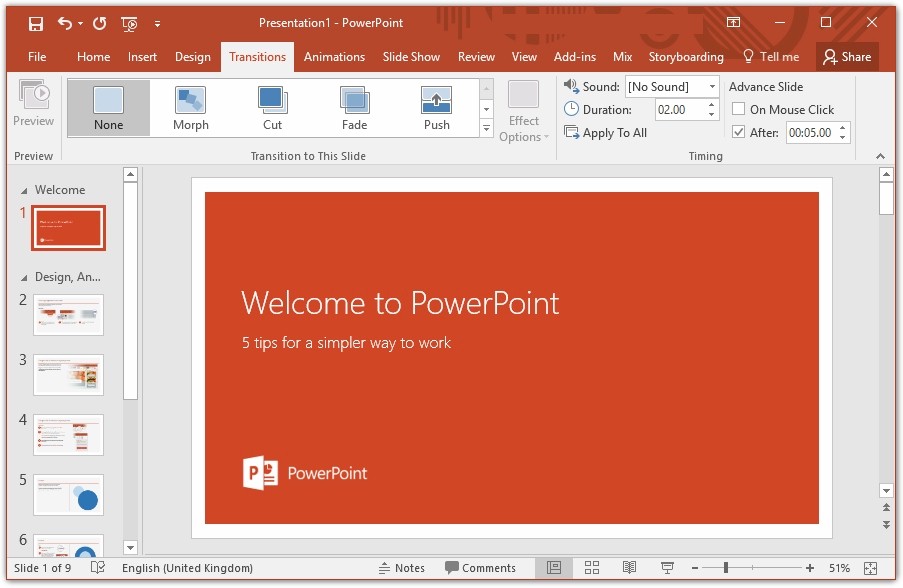Viewport: 903px width, 588px height.
Task: Click the Save icon in quick access toolbar
Action: point(36,24)
